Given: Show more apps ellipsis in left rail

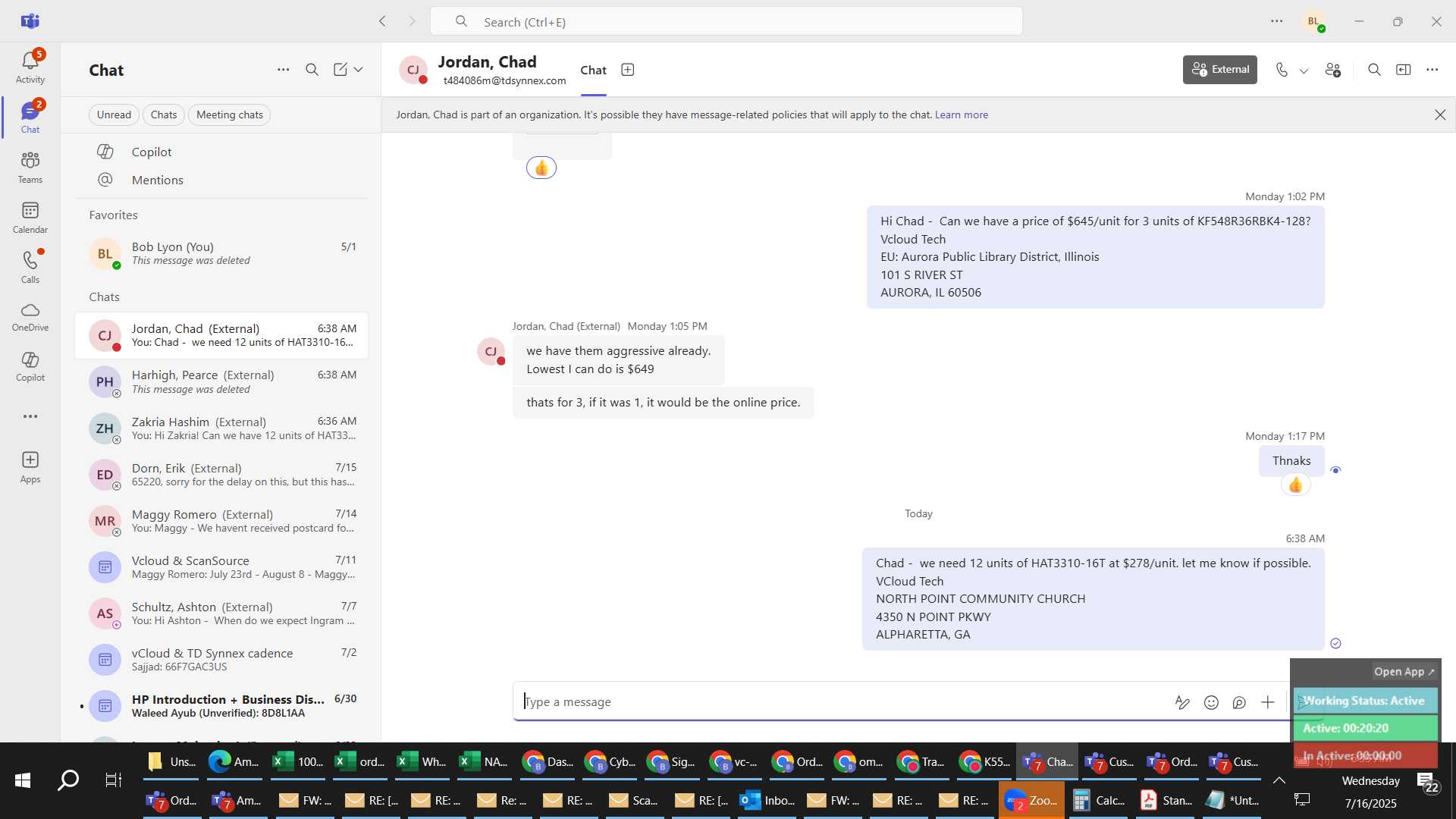Looking at the screenshot, I should (x=30, y=416).
